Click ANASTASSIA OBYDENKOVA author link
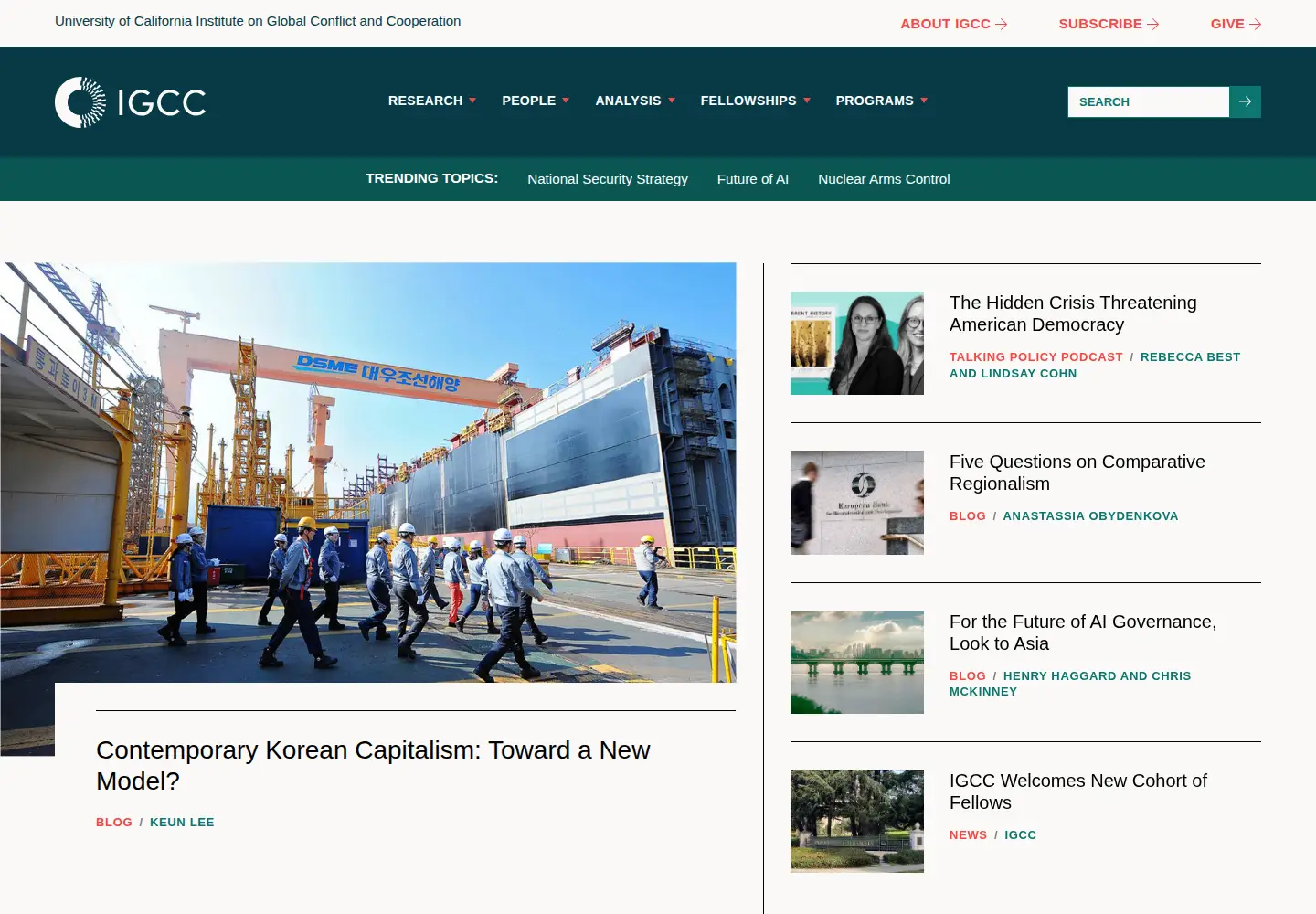This screenshot has height=914, width=1316. tap(1090, 516)
